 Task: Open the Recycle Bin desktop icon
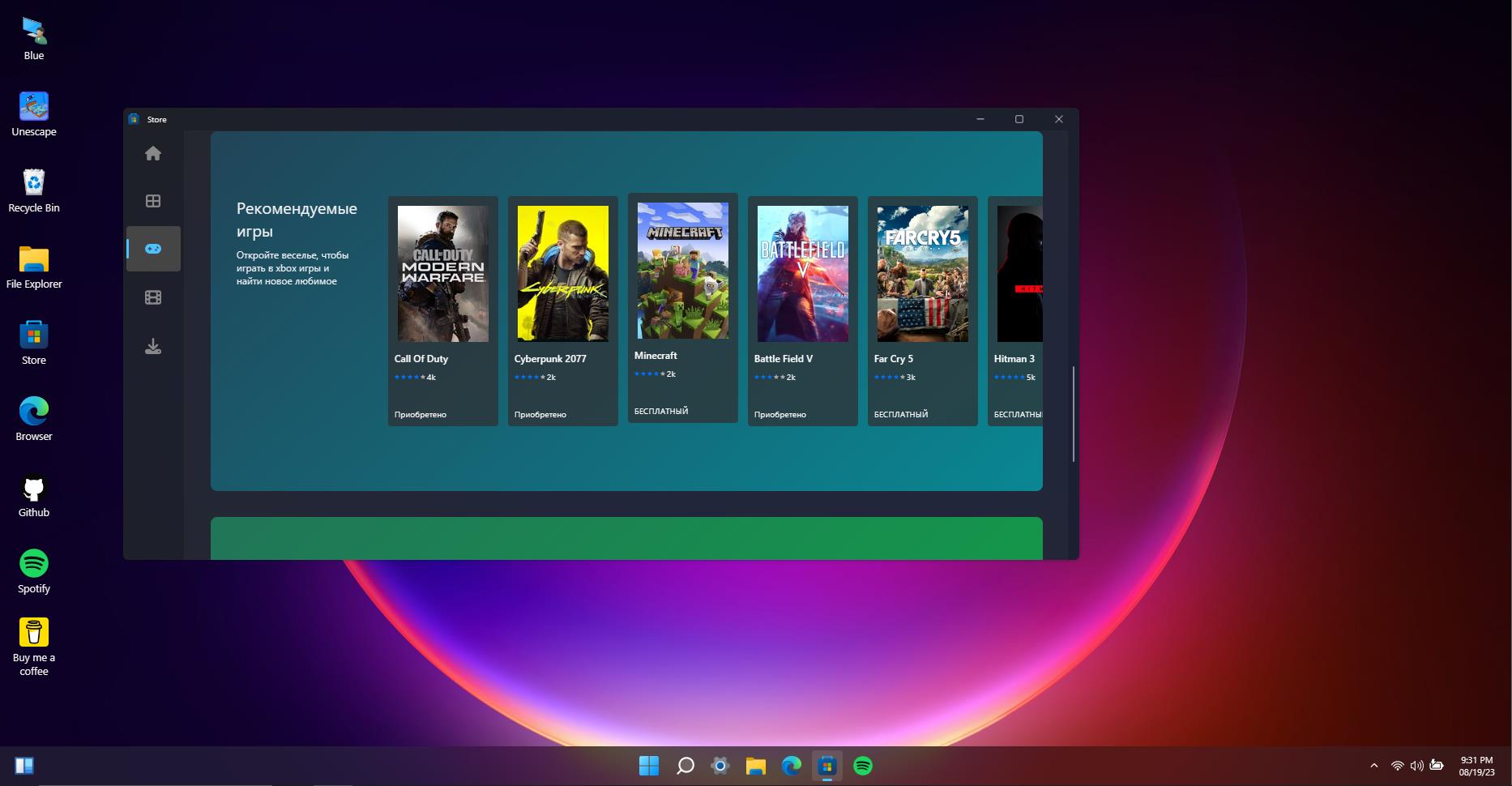[x=34, y=190]
